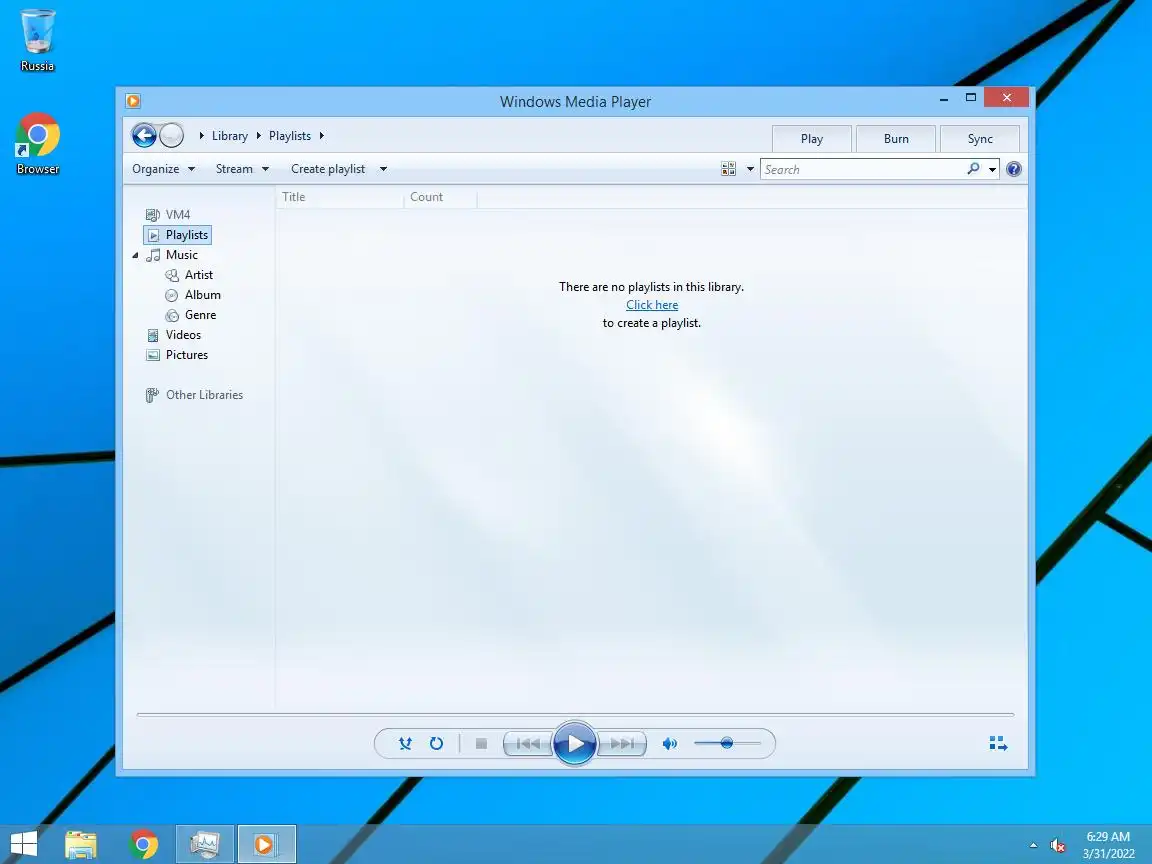Viewport: 1152px width, 864px height.
Task: Click Playlists in the breadcrumb
Action: click(290, 136)
